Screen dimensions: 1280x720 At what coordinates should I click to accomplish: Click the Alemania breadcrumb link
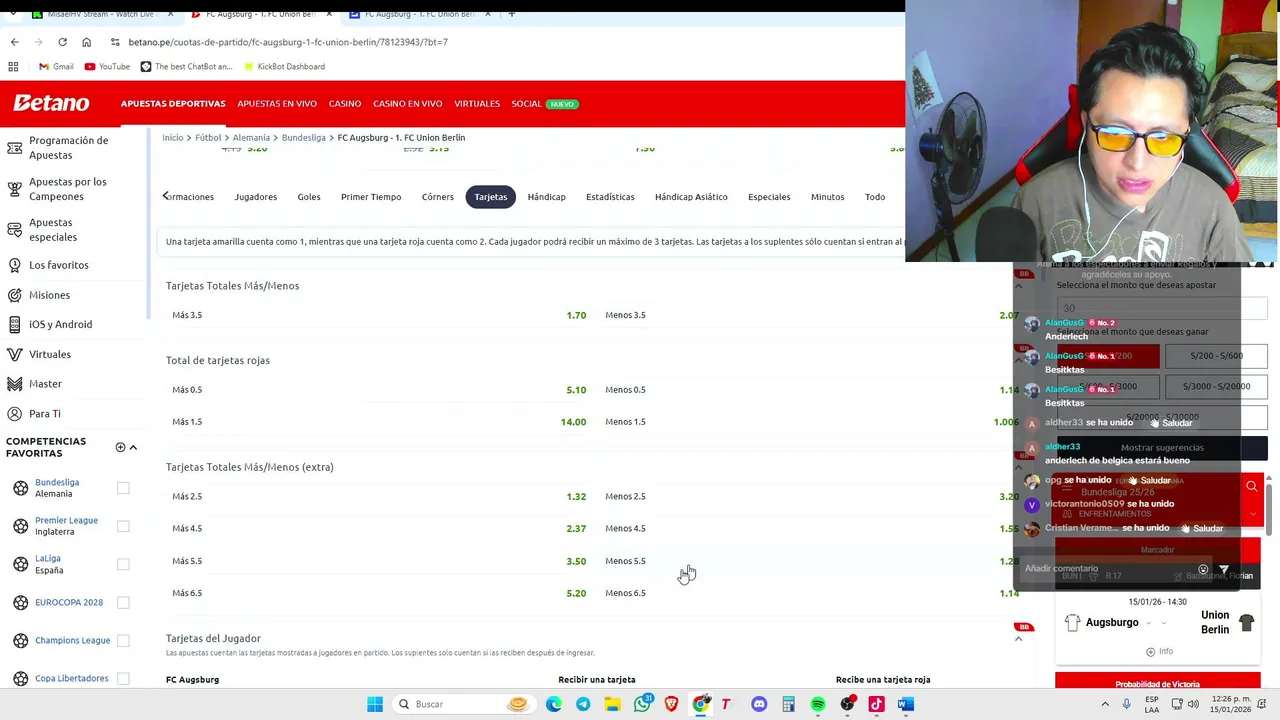251,138
